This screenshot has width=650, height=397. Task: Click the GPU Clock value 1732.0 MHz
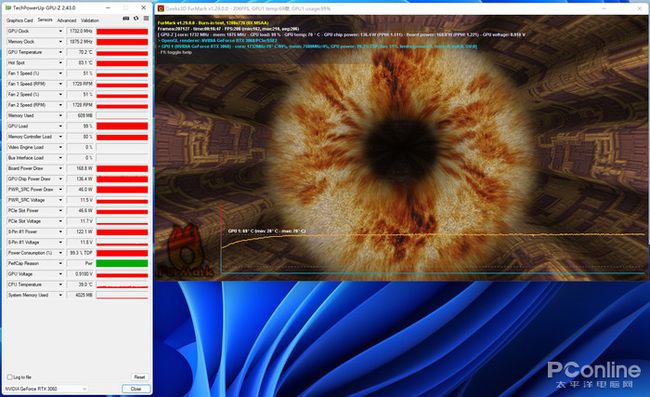pyautogui.click(x=80, y=31)
